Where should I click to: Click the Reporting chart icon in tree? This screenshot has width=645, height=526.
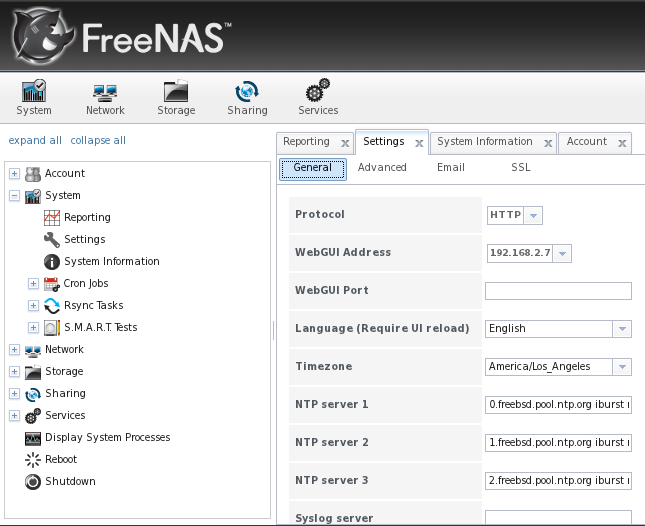pos(52,218)
